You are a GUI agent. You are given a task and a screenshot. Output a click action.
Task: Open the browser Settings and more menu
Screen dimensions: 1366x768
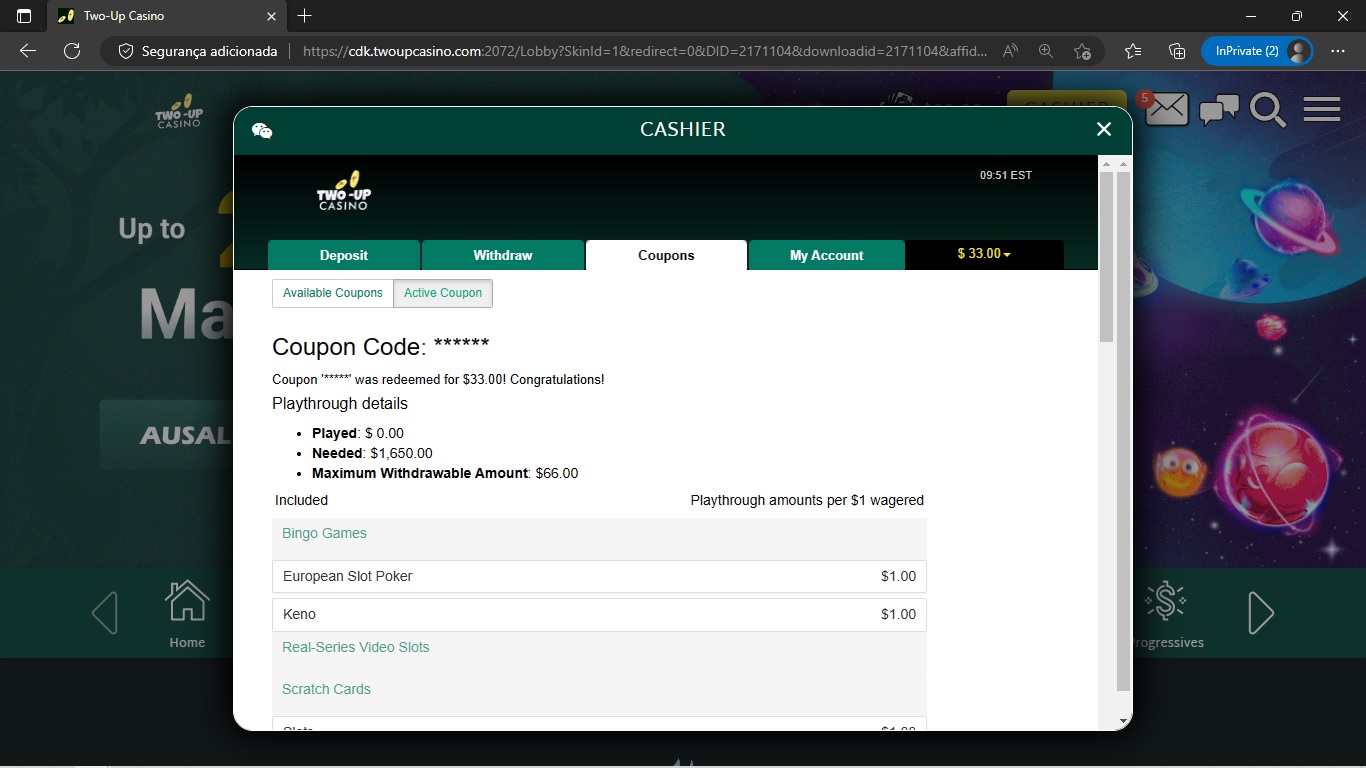click(1338, 51)
